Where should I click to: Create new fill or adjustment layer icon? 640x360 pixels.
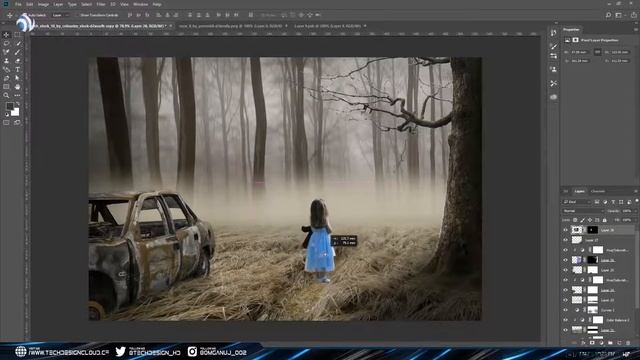[601, 343]
